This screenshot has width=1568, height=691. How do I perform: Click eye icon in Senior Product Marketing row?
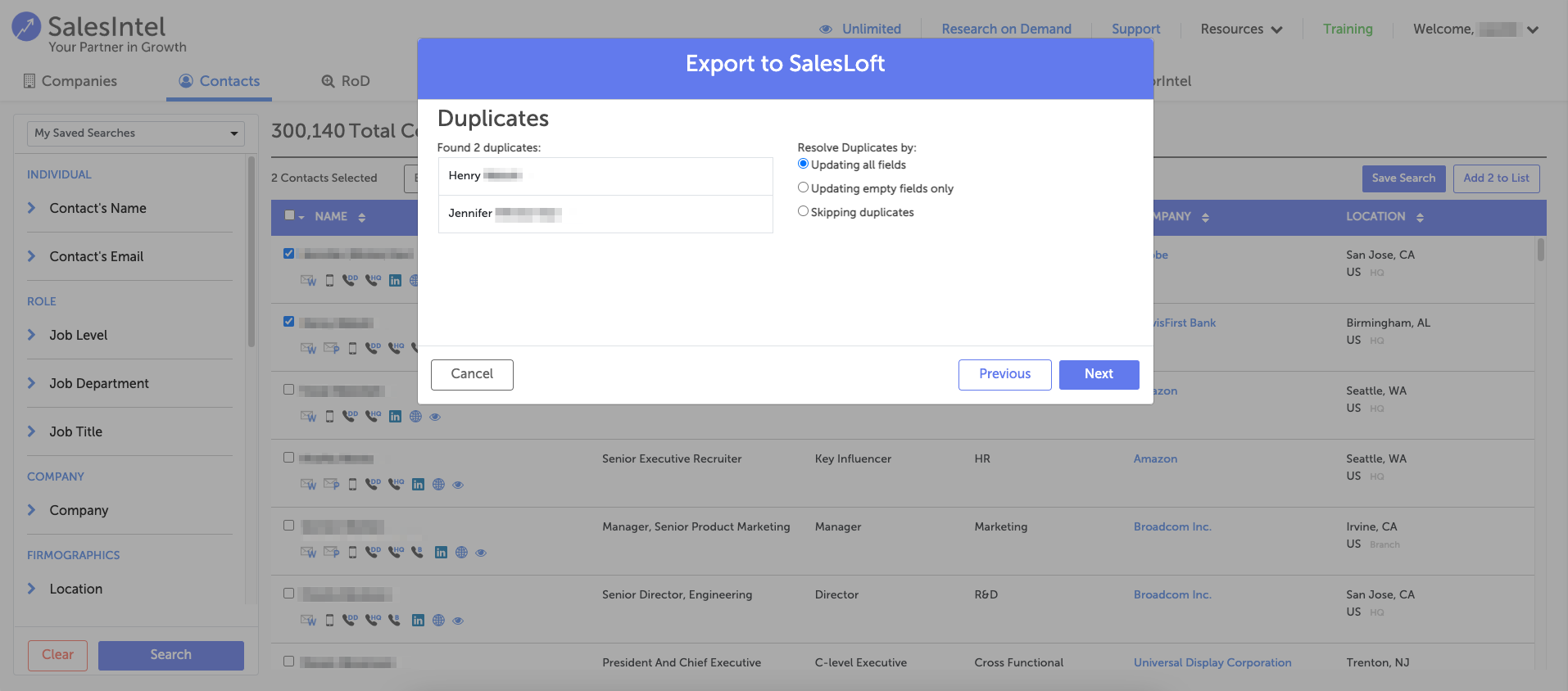point(481,553)
